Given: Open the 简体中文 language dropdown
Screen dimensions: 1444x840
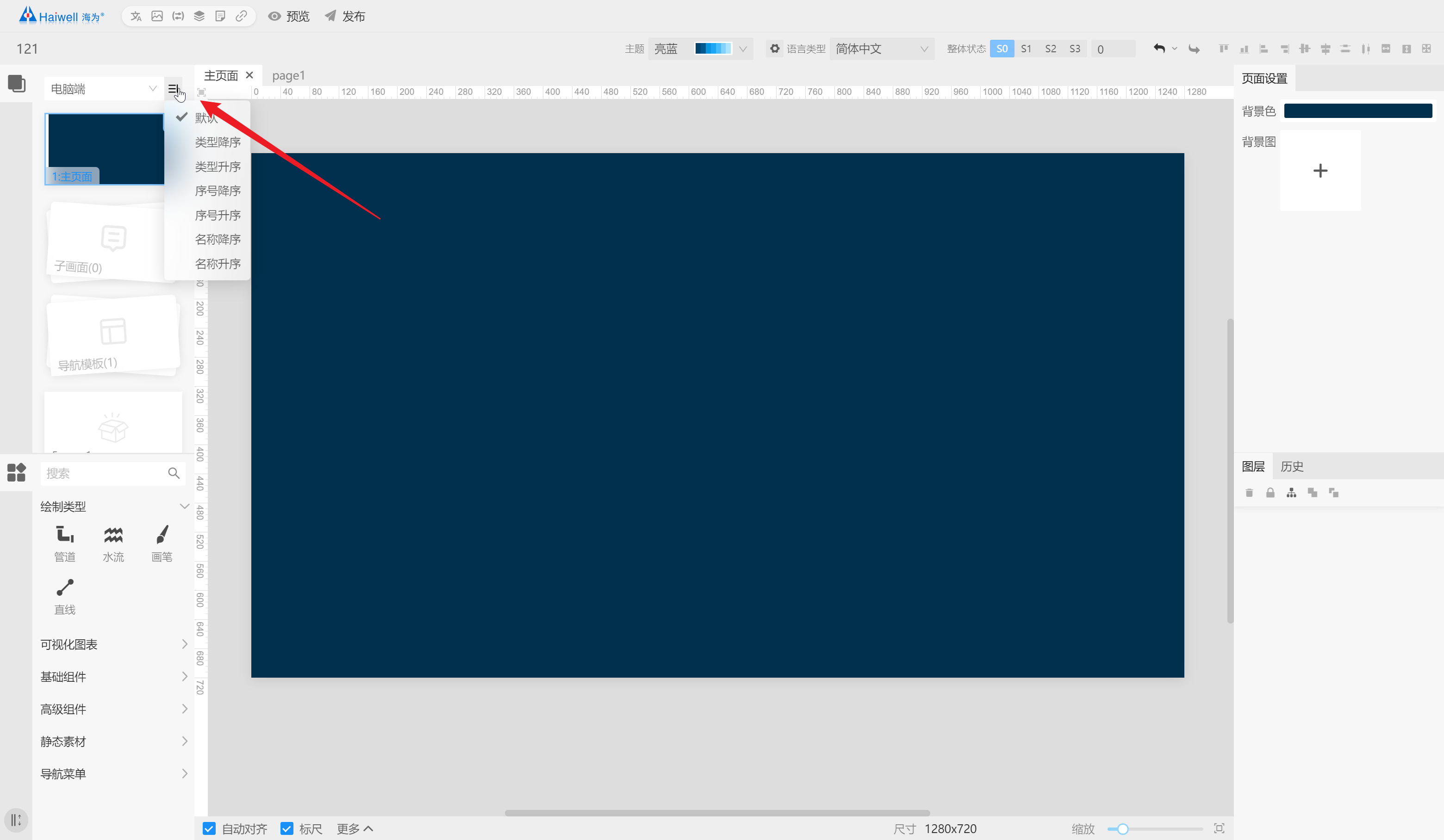Looking at the screenshot, I should tap(882, 49).
